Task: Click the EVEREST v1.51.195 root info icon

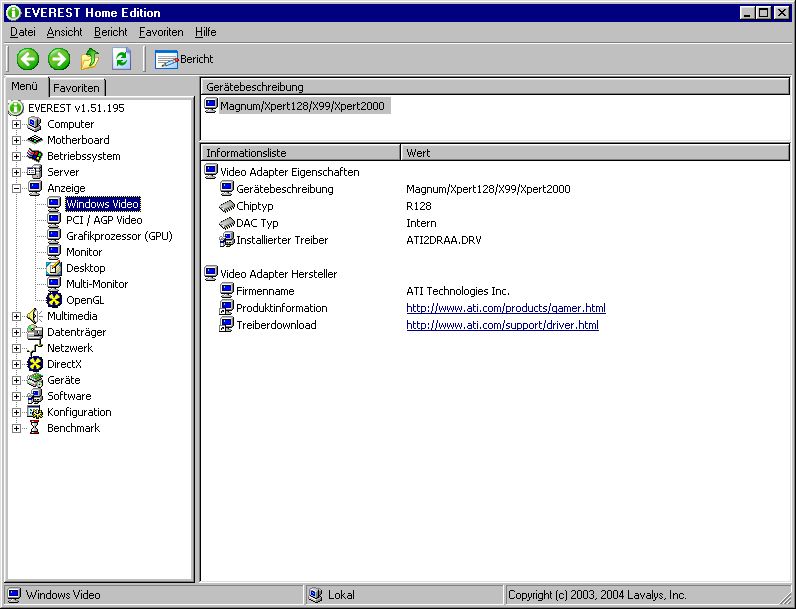Action: [x=16, y=108]
